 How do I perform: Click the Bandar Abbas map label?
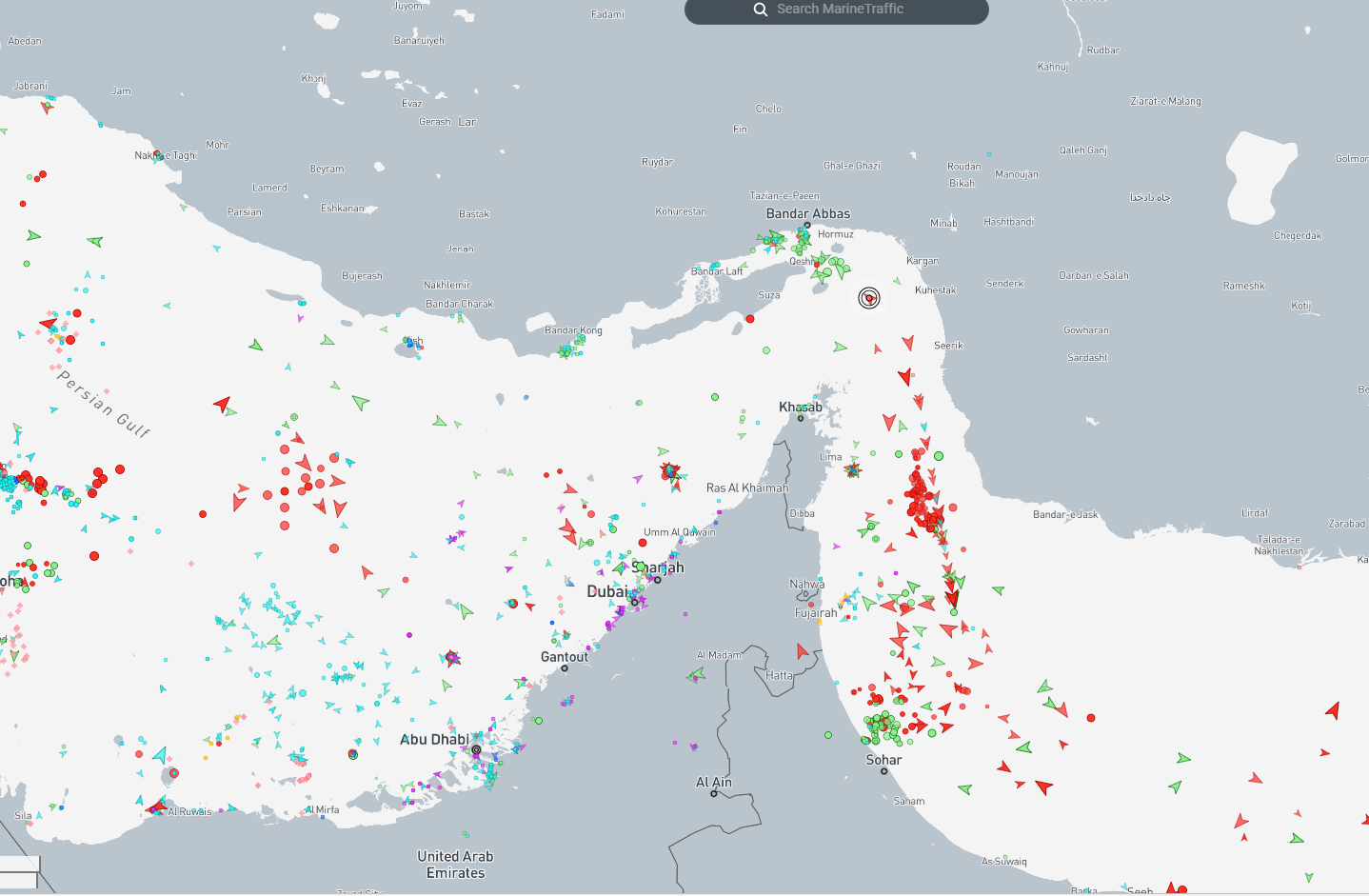(x=808, y=213)
